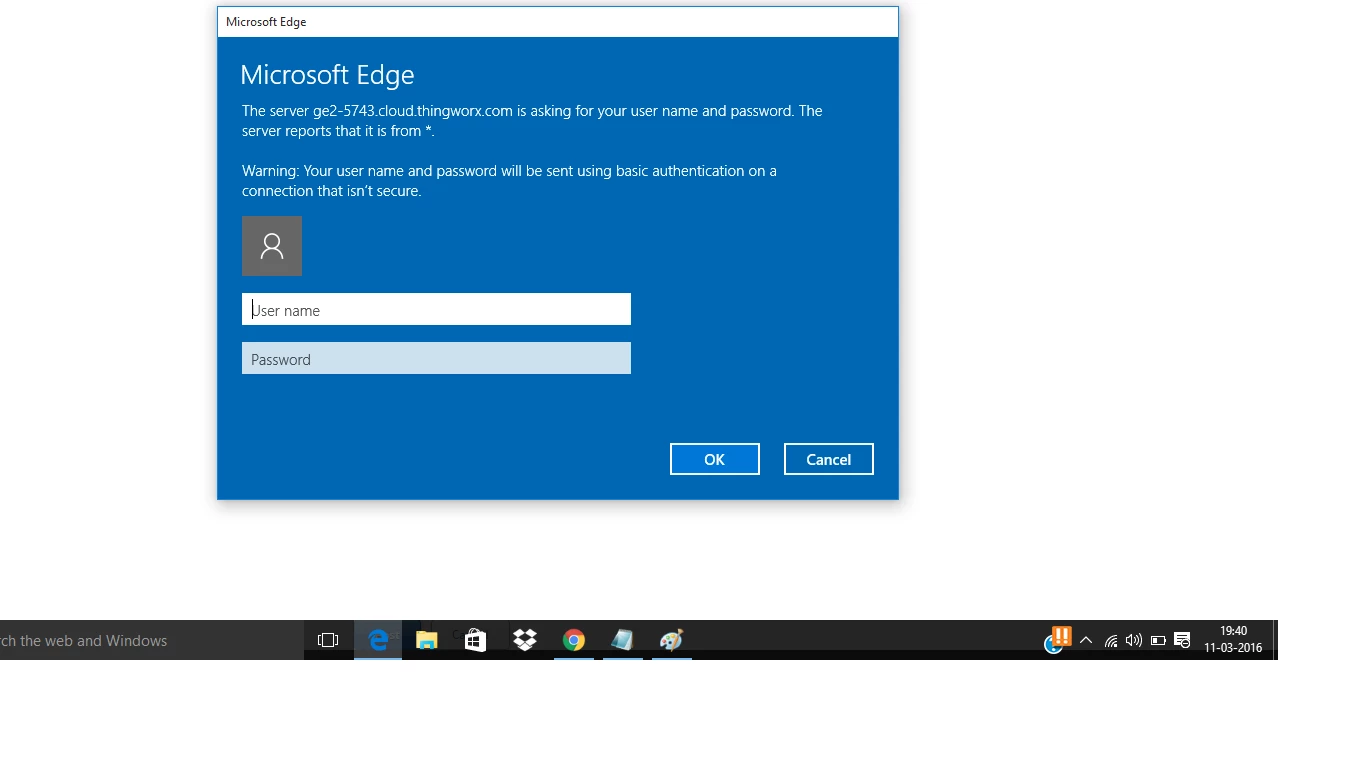This screenshot has width=1366, height=768.
Task: Click the large "Microsoft Edge" heading
Action: [x=327, y=75]
